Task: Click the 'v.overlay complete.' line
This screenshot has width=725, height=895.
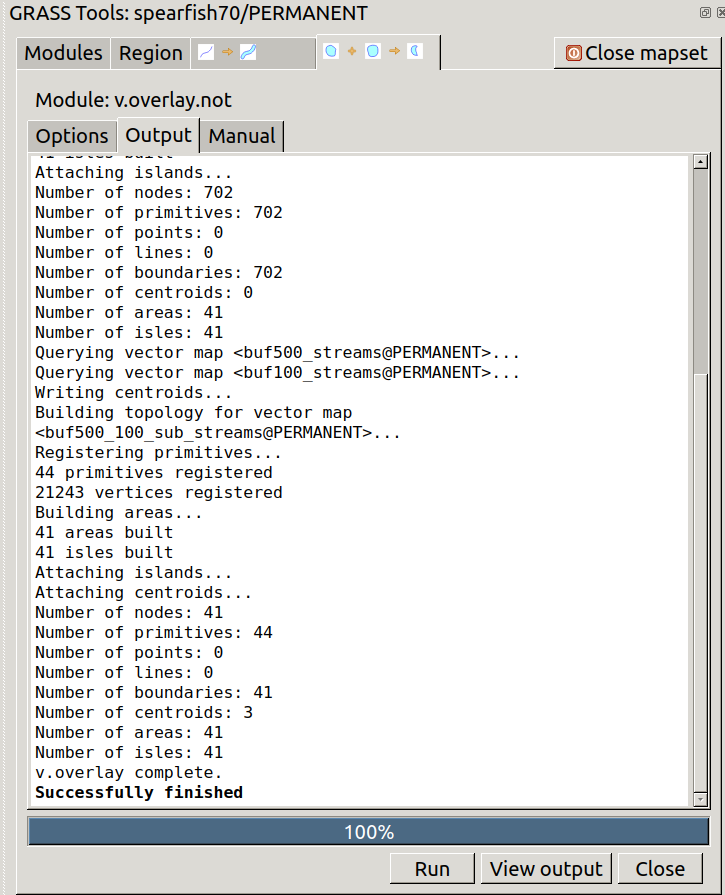Action: pyautogui.click(x=128, y=772)
